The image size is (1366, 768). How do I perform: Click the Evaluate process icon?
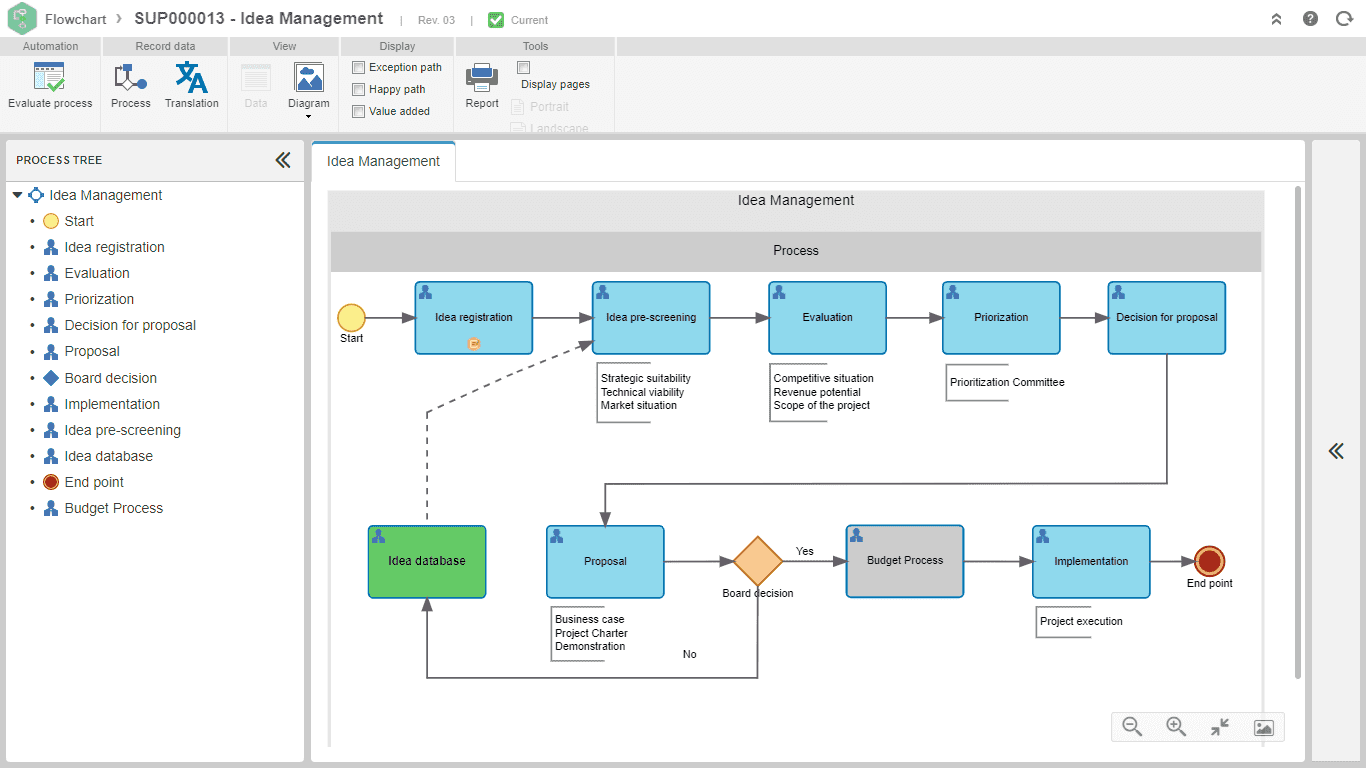[49, 78]
